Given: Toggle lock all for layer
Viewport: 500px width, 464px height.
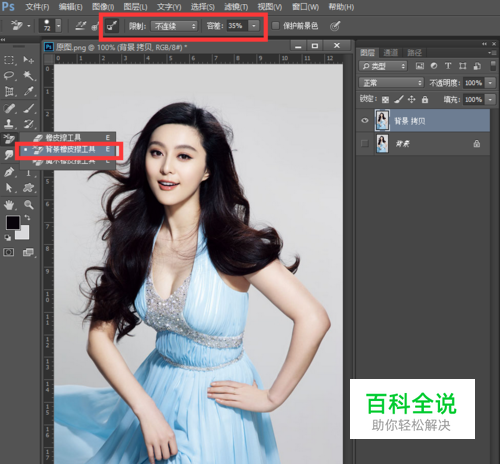Looking at the screenshot, I should [x=425, y=99].
